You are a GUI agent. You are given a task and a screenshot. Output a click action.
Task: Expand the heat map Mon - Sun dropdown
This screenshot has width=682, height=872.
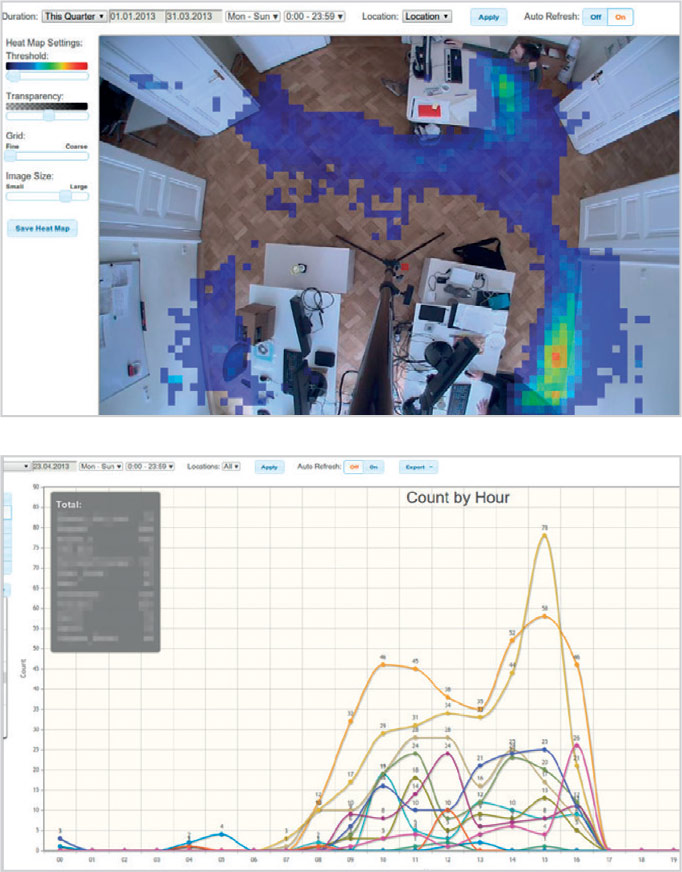tap(252, 17)
